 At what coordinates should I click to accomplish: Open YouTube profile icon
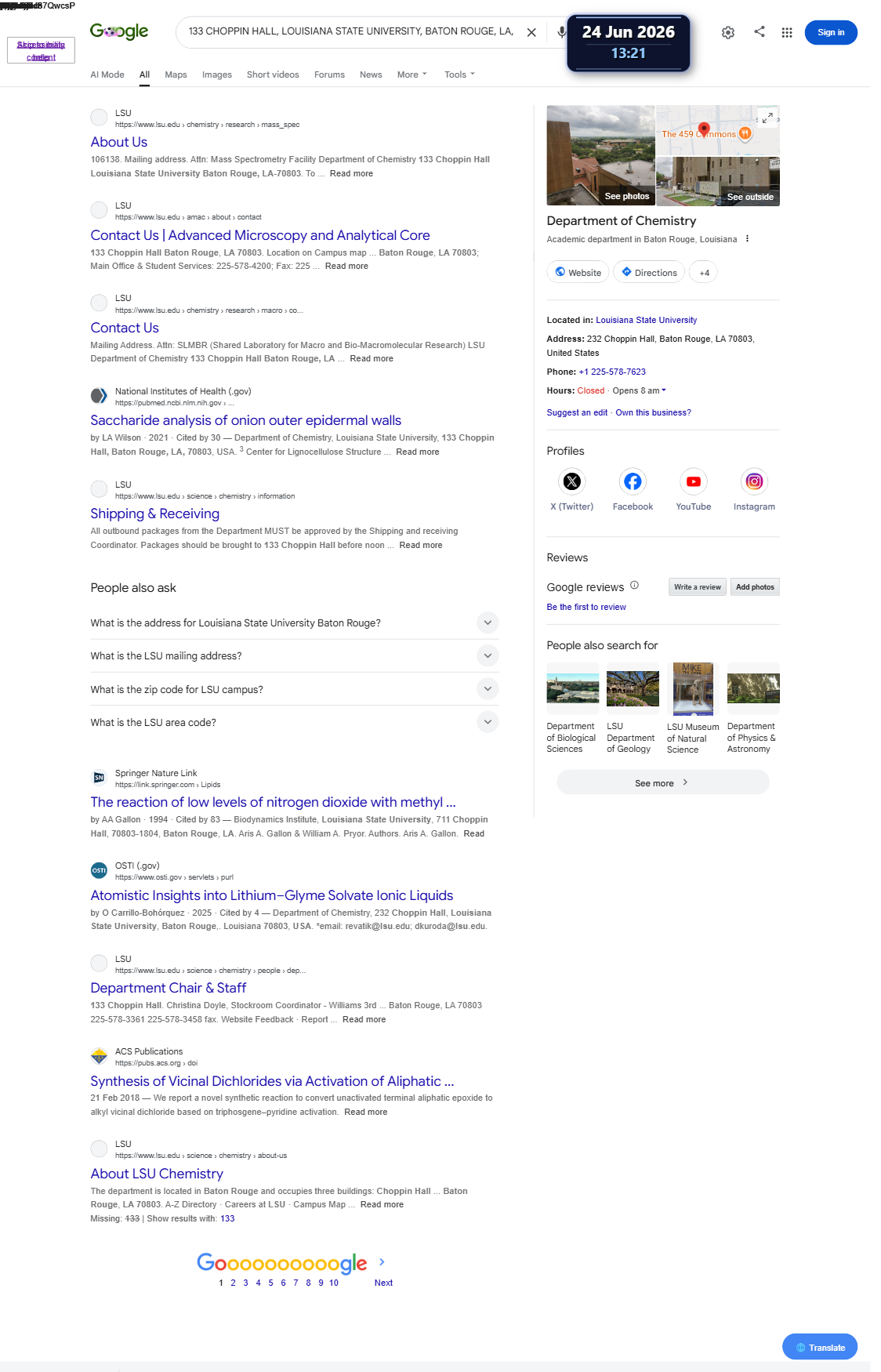click(694, 481)
